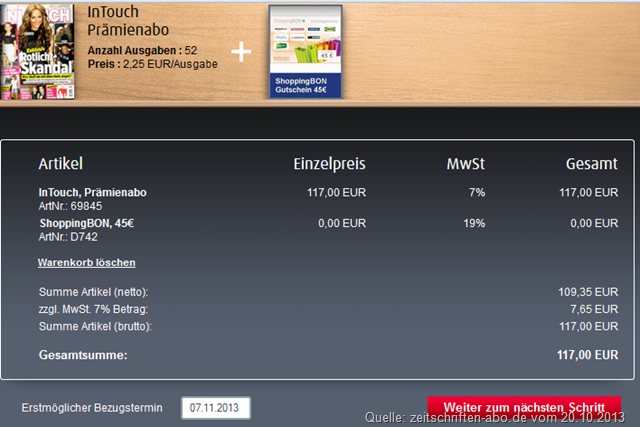Select the 'InTouch, Prämienabo' article row name
This screenshot has width=640, height=427.
tap(93, 192)
